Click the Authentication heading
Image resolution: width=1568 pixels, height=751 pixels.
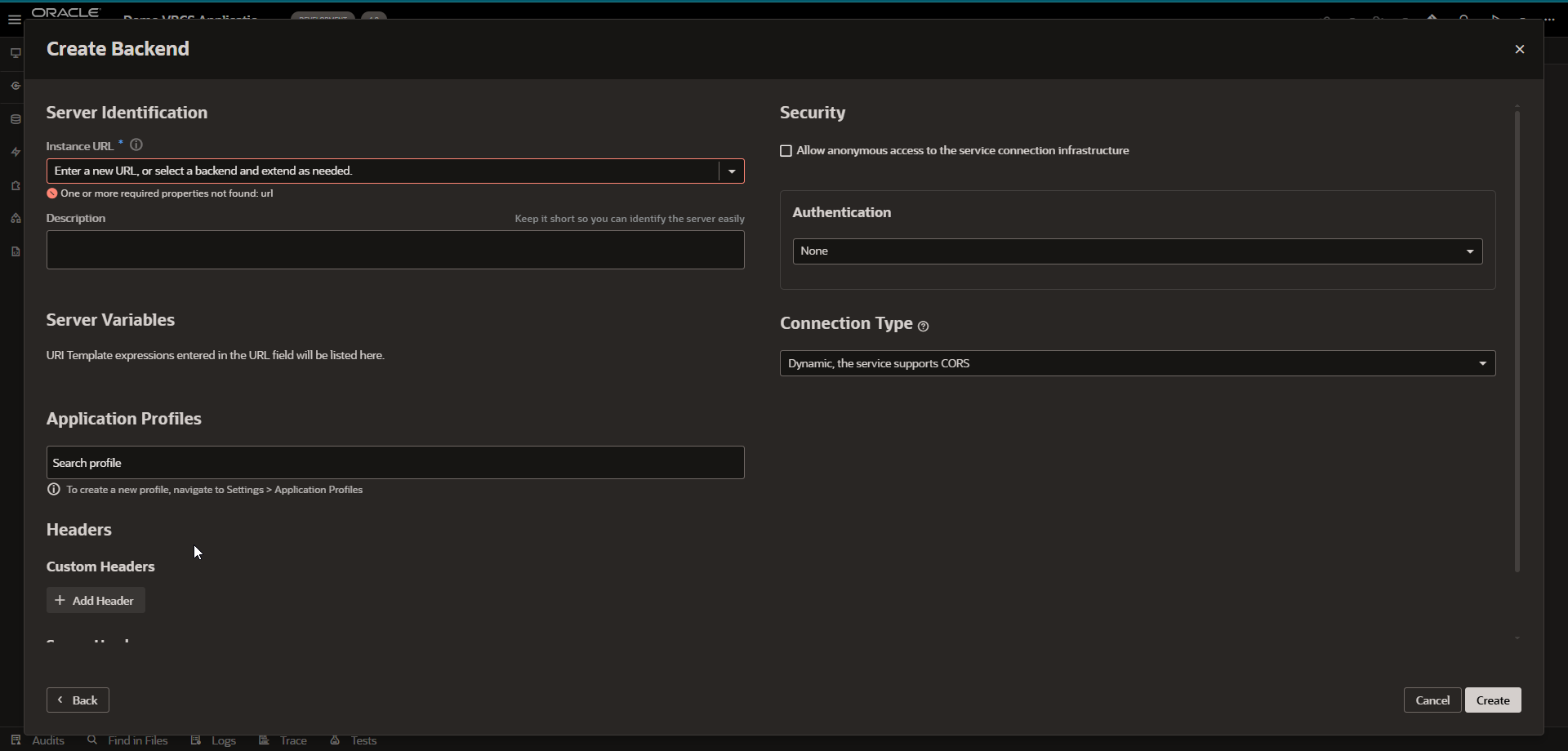click(842, 212)
